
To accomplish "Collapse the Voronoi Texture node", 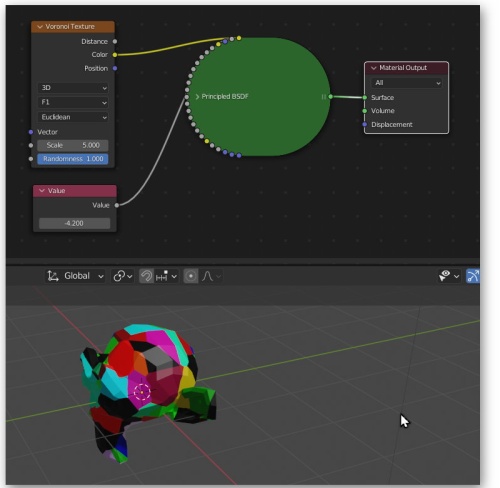I will point(40,27).
